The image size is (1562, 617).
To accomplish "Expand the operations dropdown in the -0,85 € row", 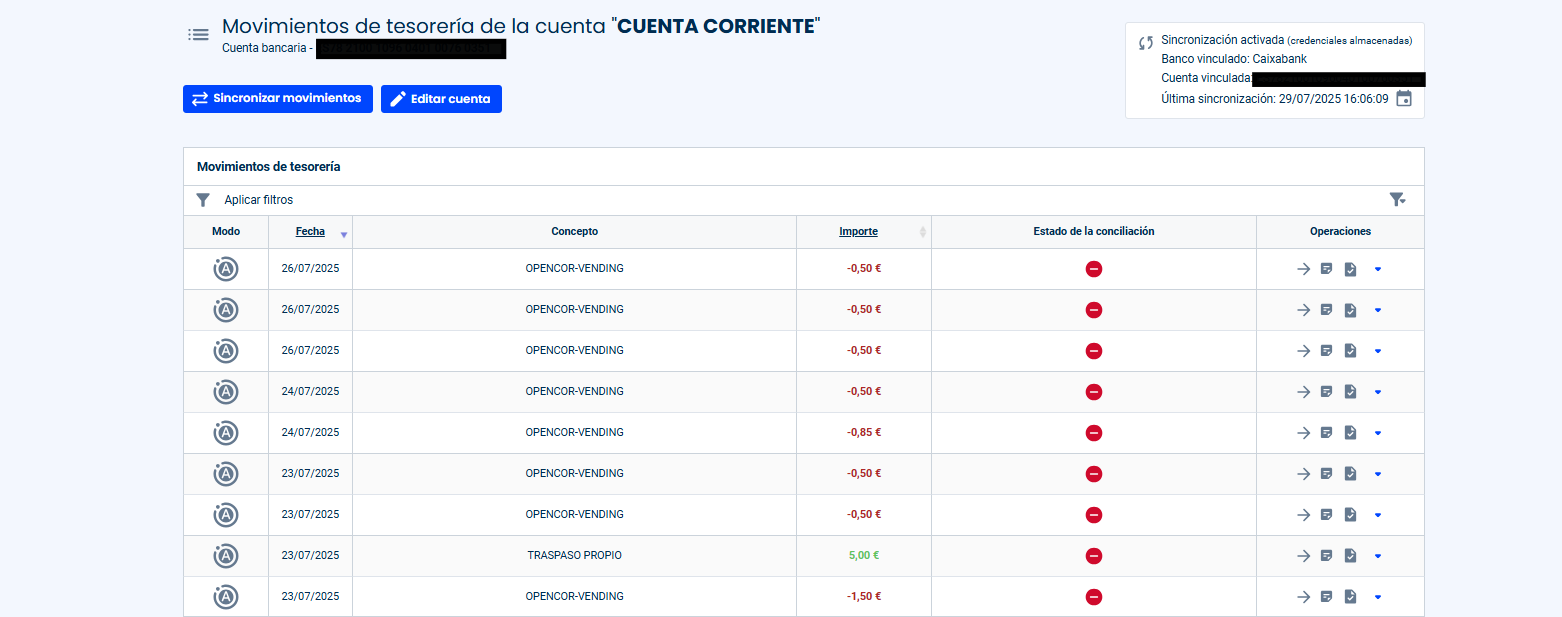I will coord(1378,433).
